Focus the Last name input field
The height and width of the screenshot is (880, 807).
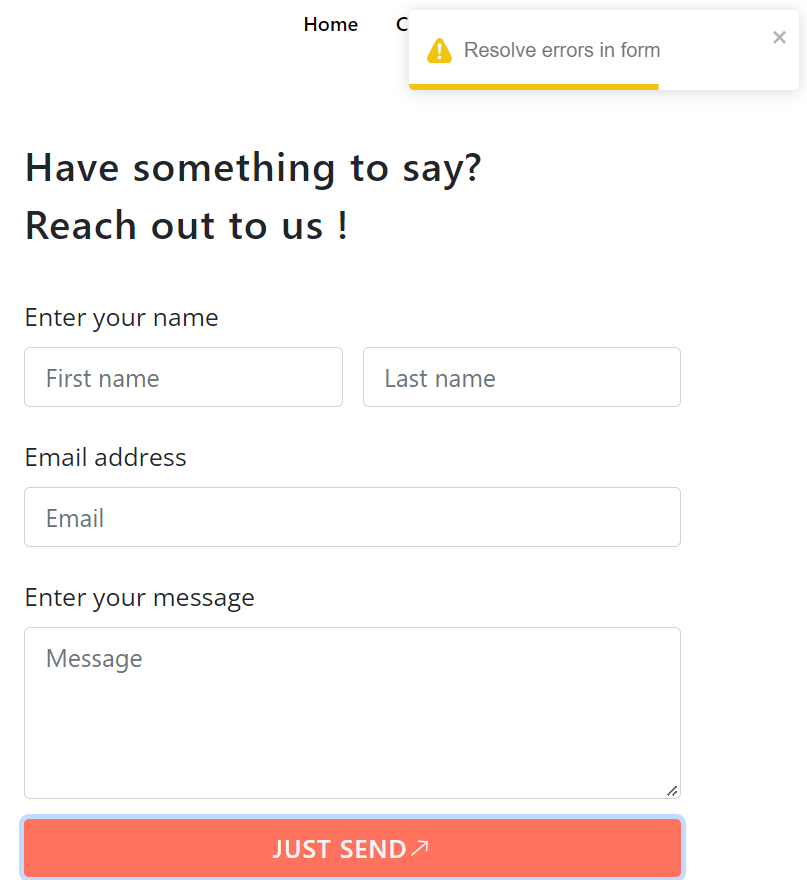[x=521, y=377]
